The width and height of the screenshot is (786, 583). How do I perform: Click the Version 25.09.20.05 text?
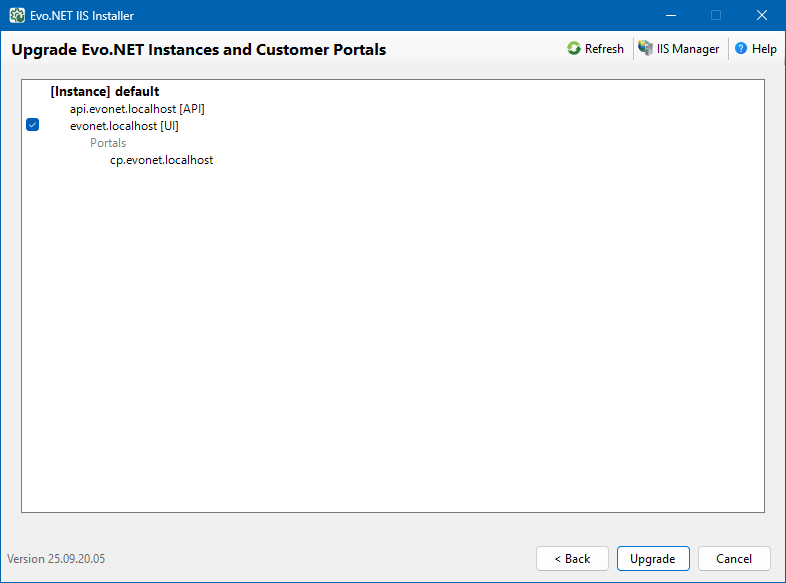coord(56,559)
